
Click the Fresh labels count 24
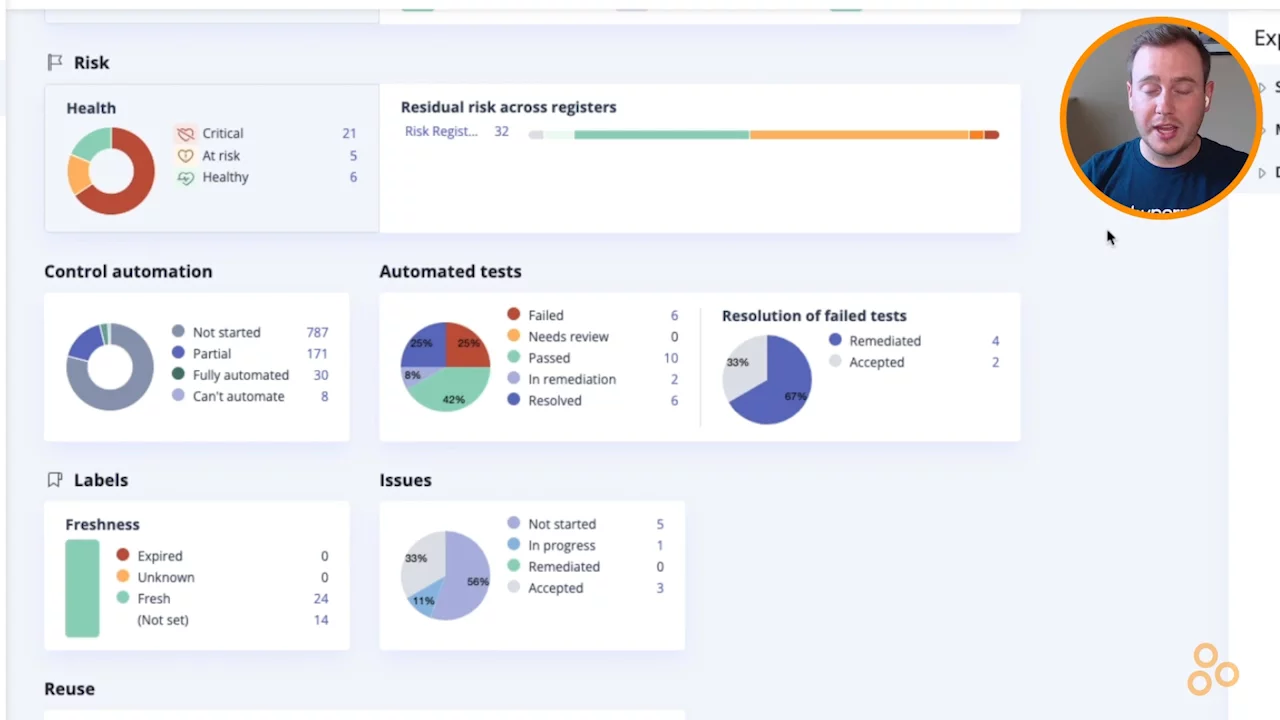point(321,598)
